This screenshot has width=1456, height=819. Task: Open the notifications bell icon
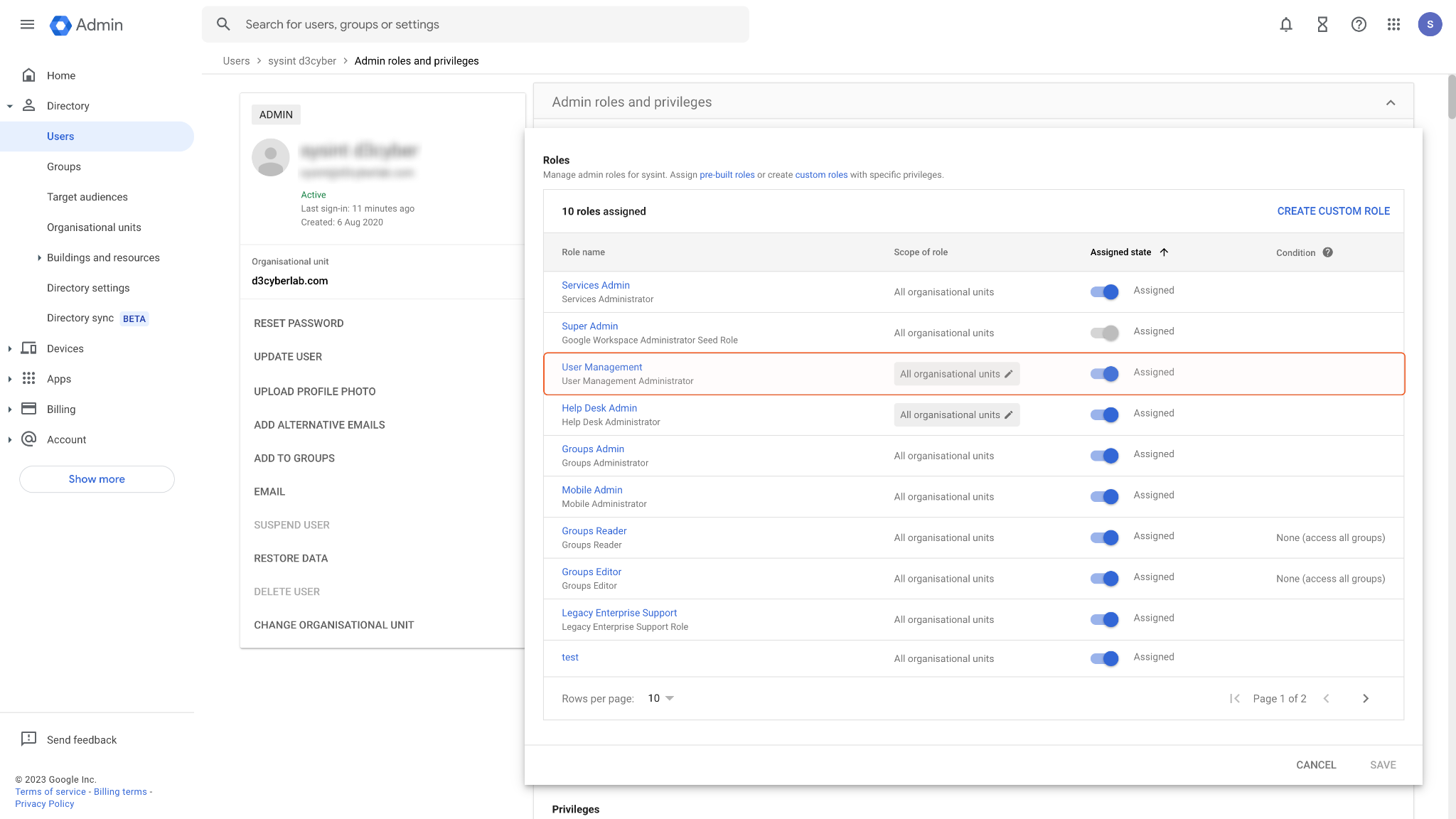pos(1285,25)
